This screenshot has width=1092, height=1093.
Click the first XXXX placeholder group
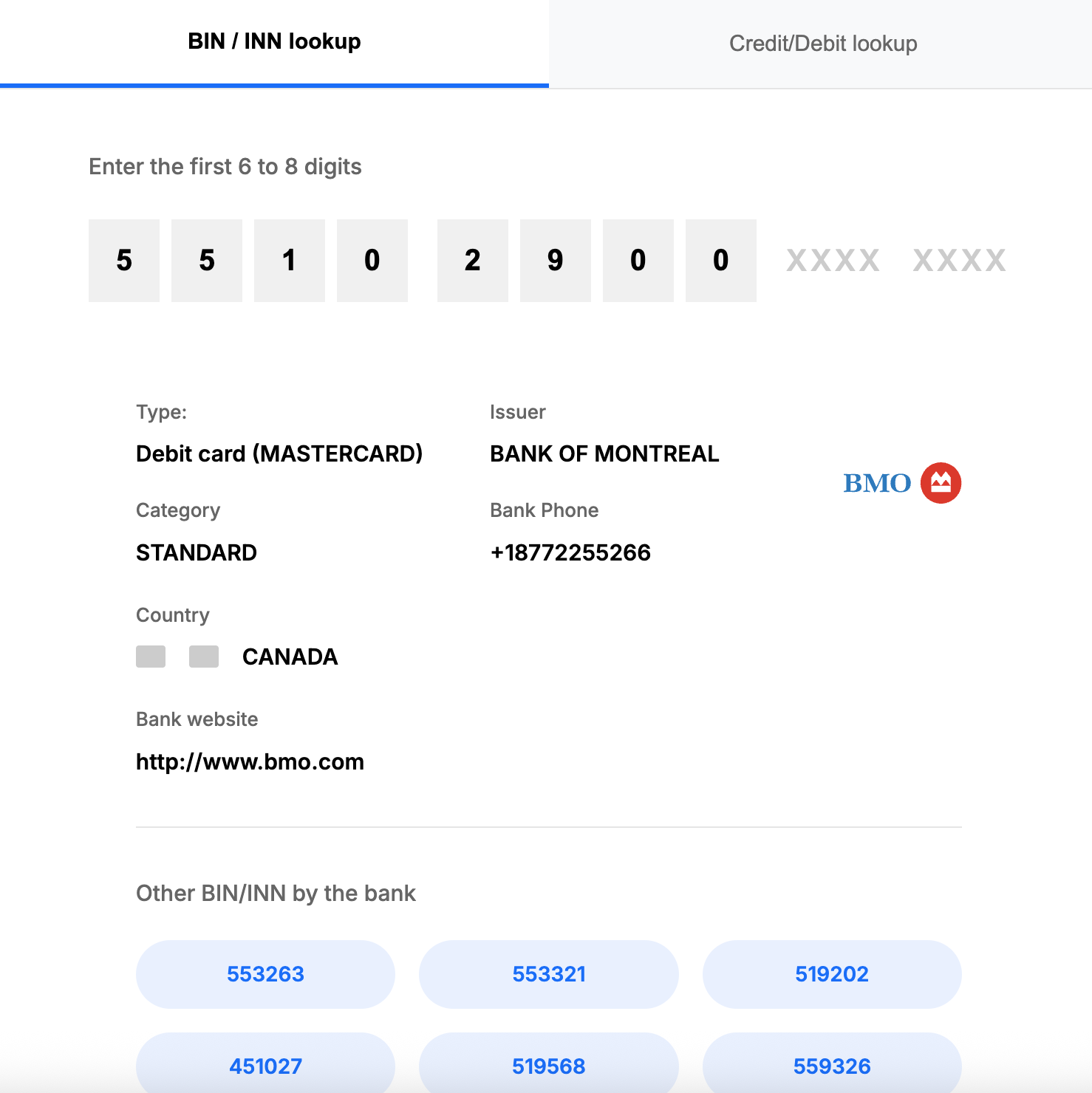[833, 261]
